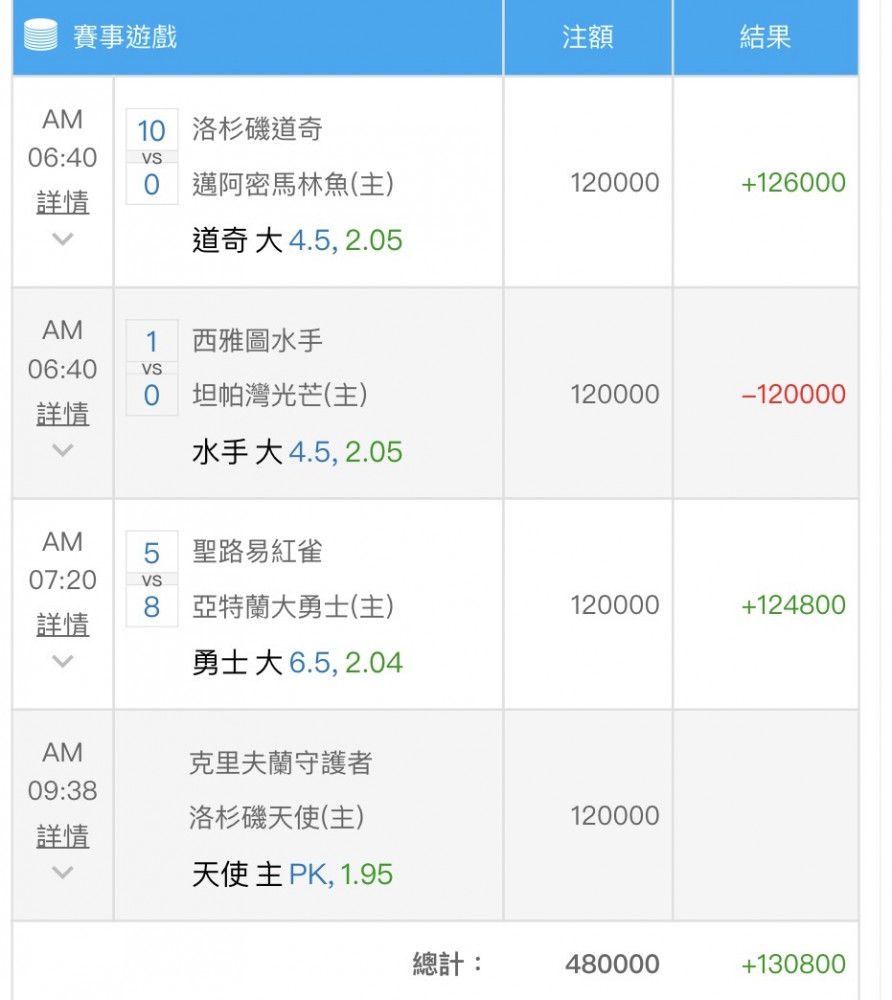Expand chevron under 09:38 Guardians game
Screen dimensions: 892x1000
[62, 872]
